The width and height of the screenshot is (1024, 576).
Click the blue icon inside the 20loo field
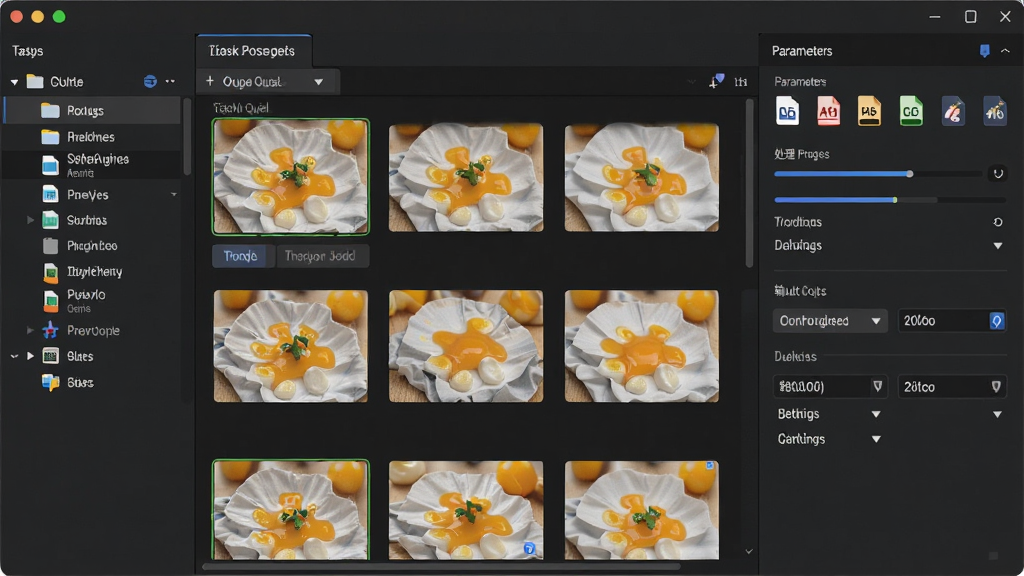(996, 321)
